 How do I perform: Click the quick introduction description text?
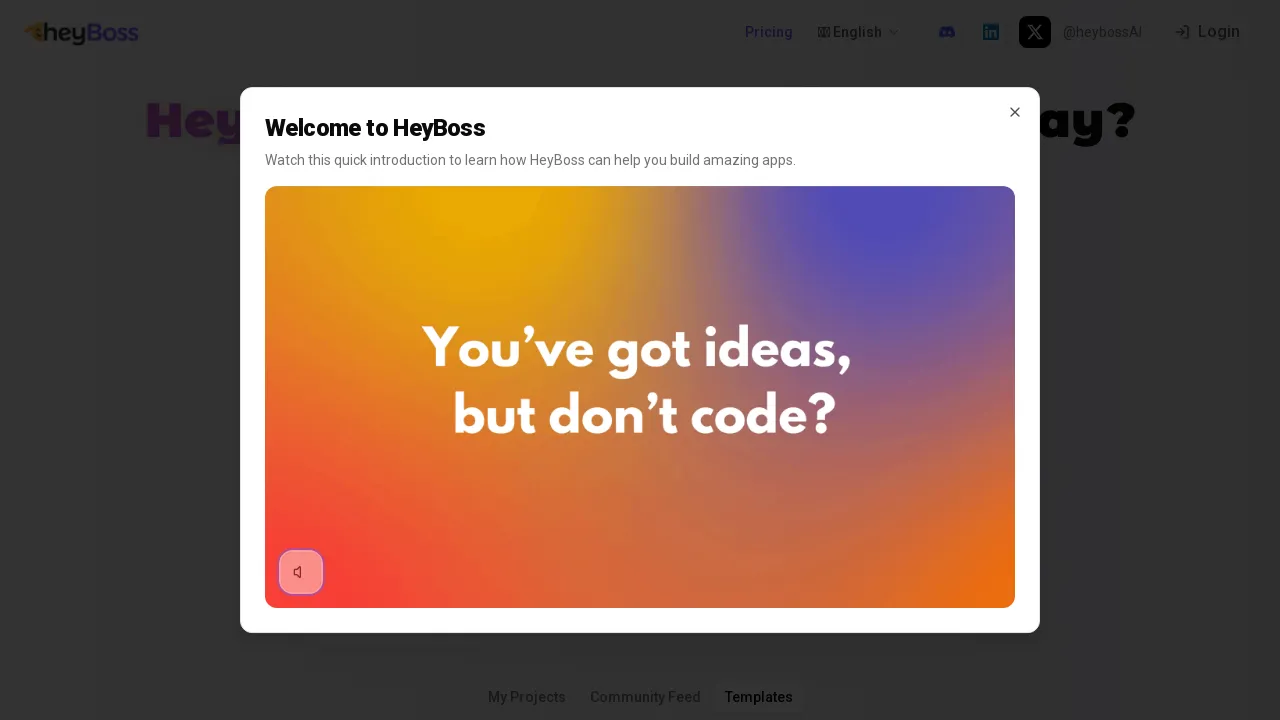click(x=530, y=160)
